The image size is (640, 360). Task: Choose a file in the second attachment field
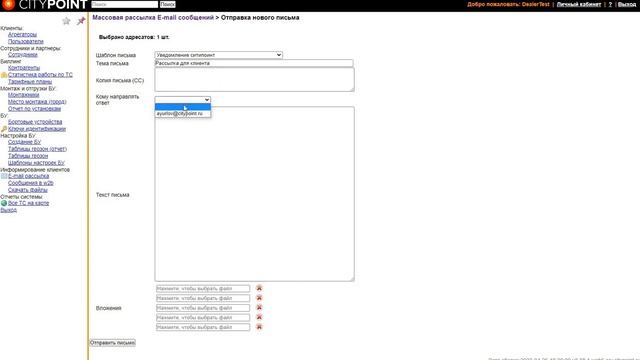tap(202, 298)
